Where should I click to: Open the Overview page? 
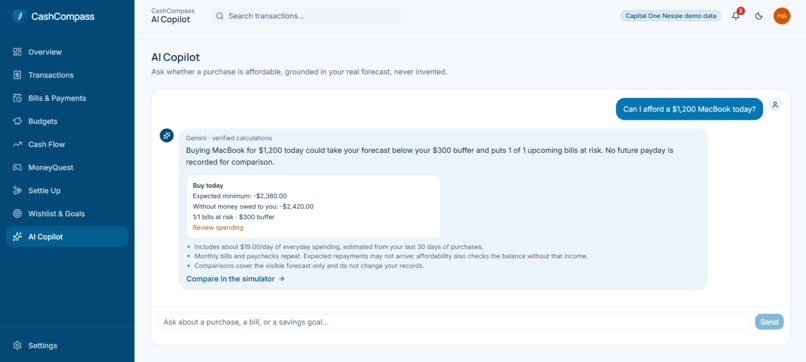[x=67, y=52]
